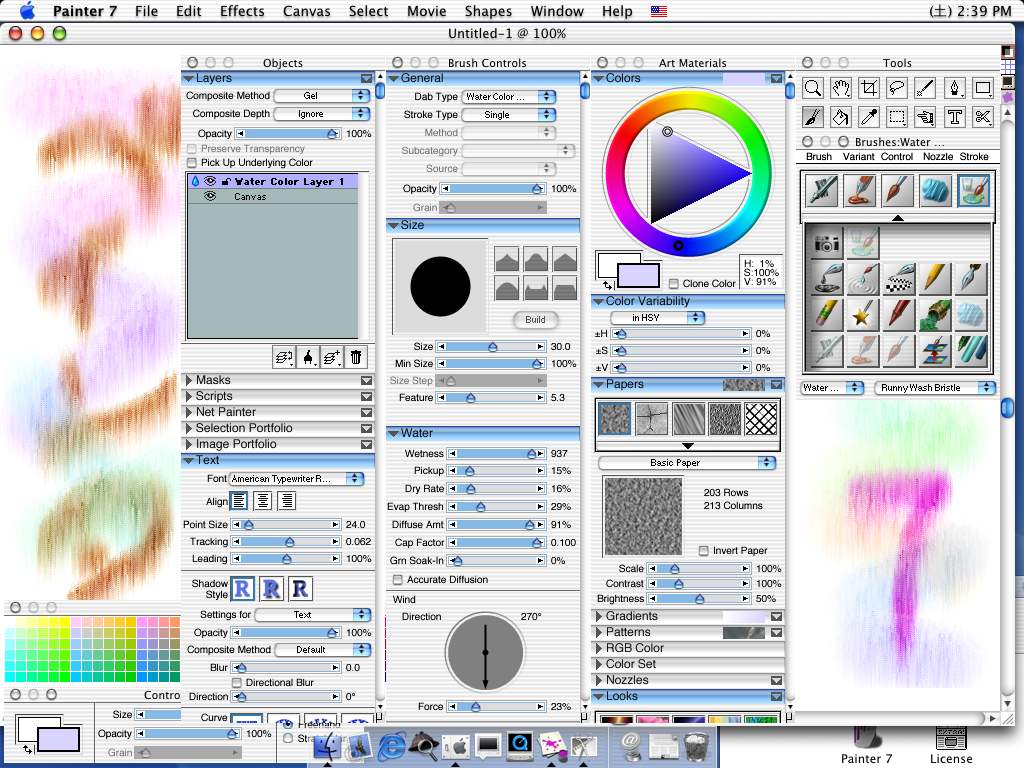Choose the first brush size profile
This screenshot has height=768, width=1024.
pyautogui.click(x=507, y=259)
